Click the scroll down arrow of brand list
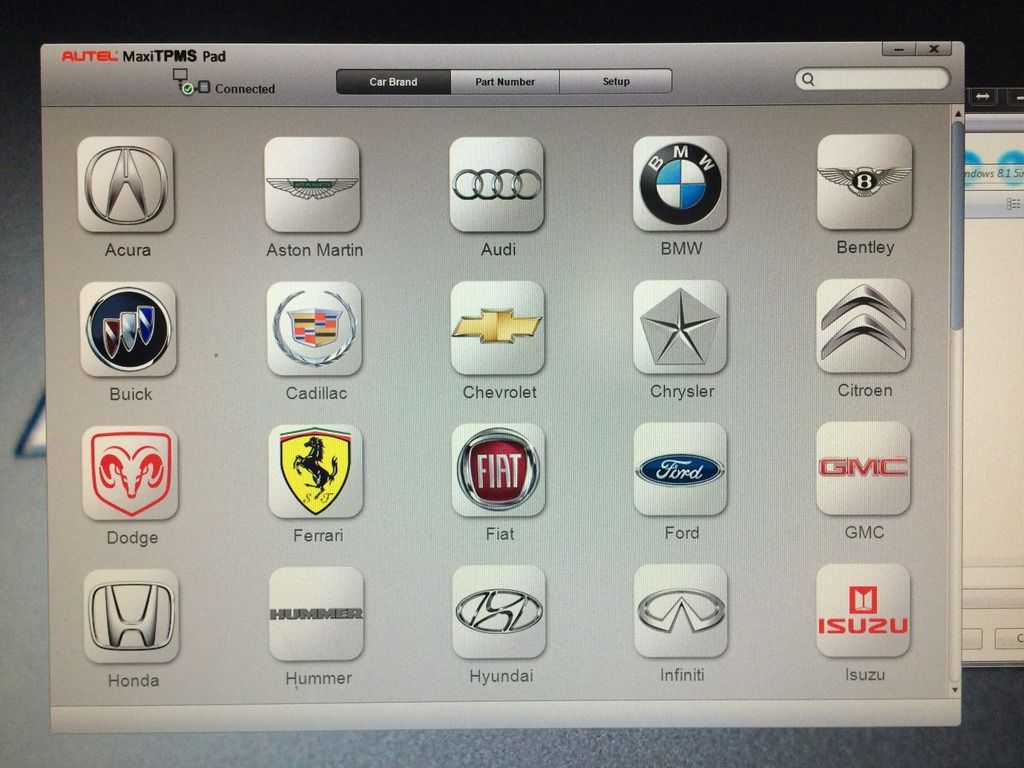Viewport: 1024px width, 768px height. tap(955, 690)
